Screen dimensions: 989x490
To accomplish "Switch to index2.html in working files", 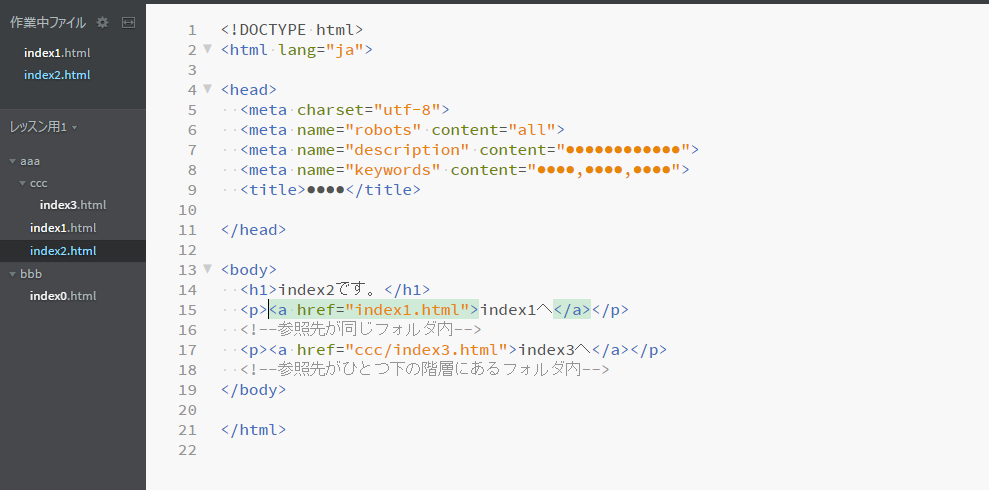I will coord(57,75).
